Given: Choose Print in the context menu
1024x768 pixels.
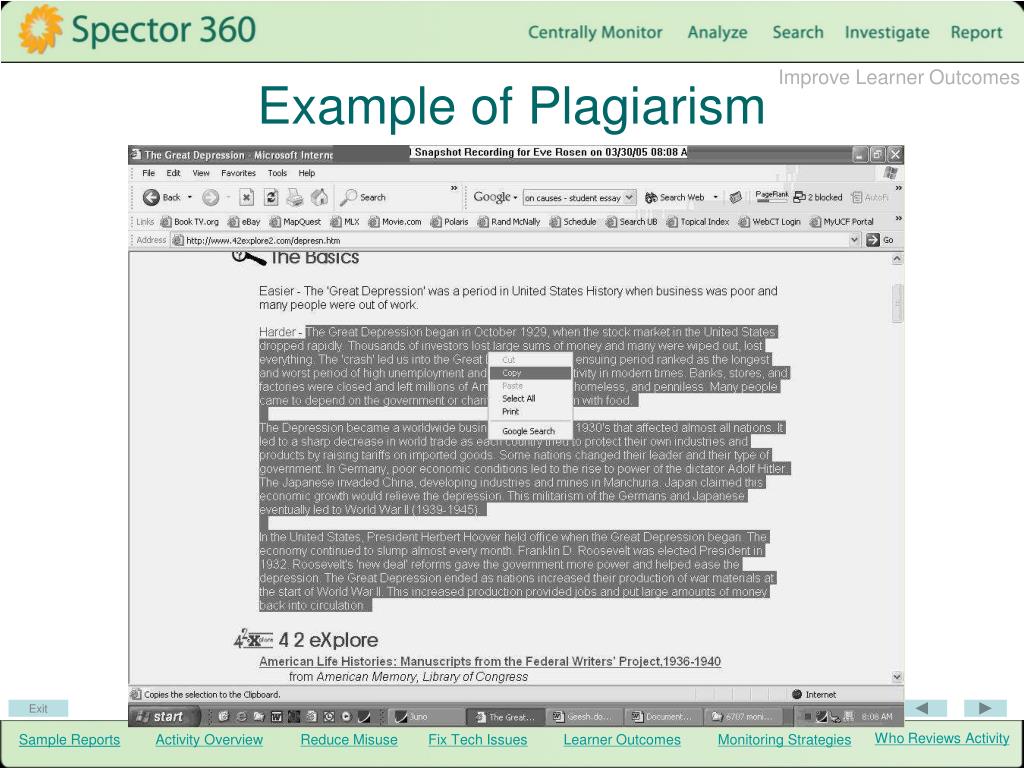Looking at the screenshot, I should tap(530, 411).
